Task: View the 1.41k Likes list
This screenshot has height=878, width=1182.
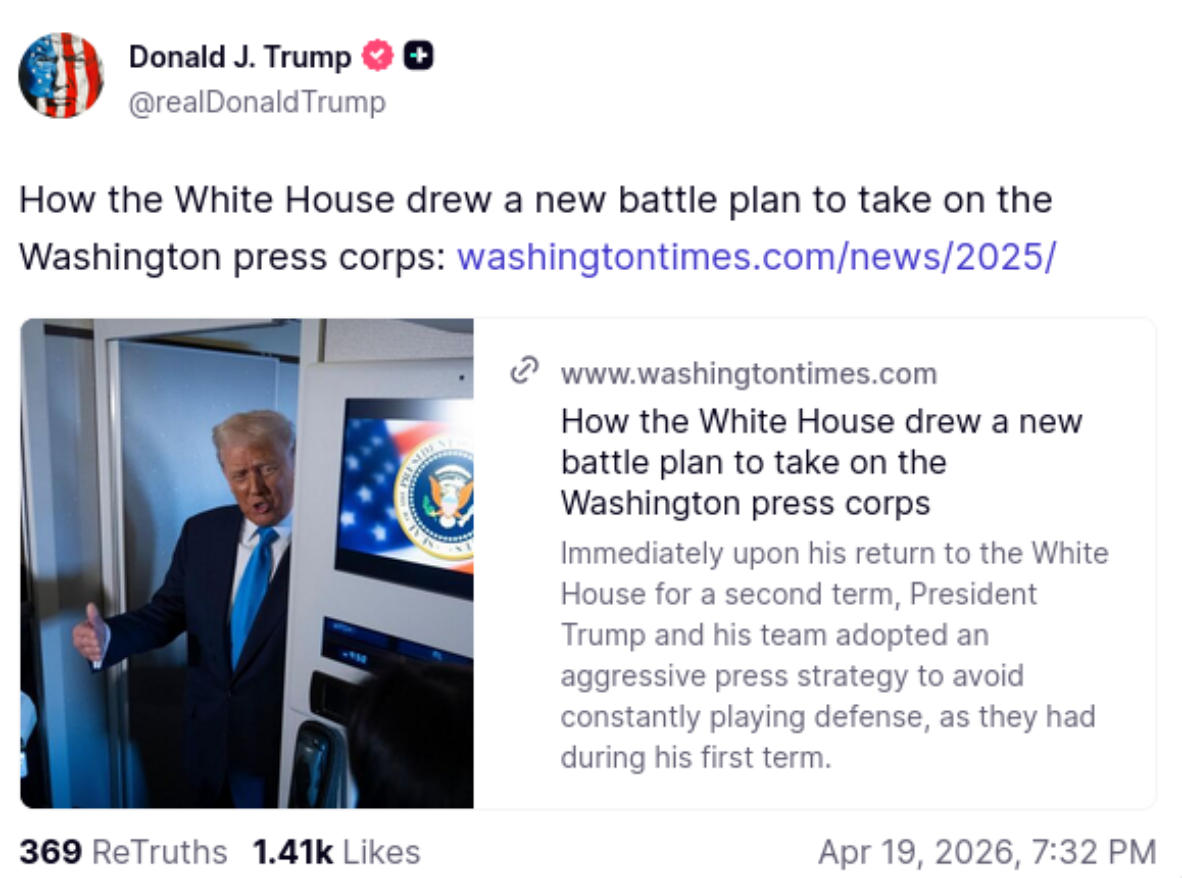Action: 336,852
